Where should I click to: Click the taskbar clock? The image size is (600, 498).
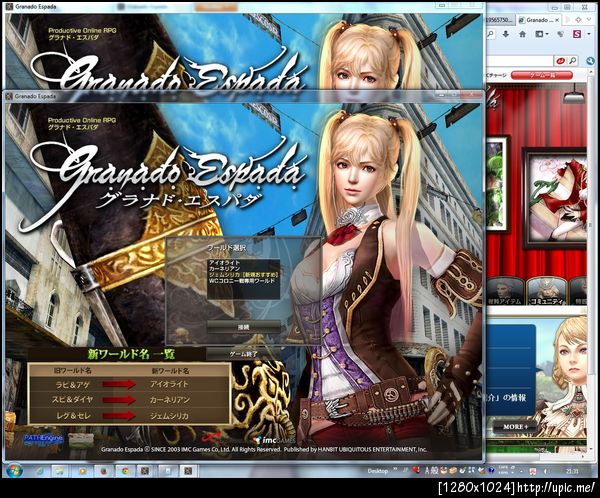[573, 471]
